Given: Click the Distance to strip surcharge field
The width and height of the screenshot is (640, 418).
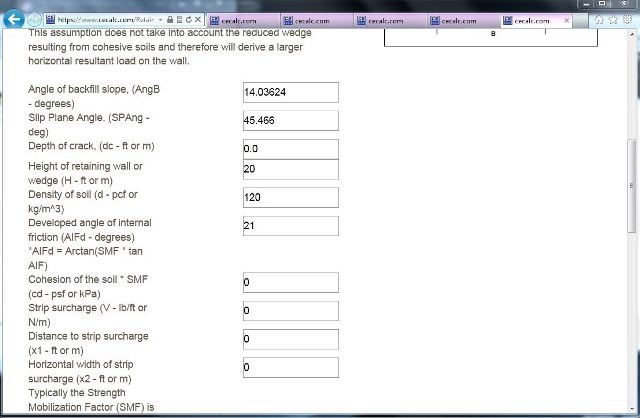Looking at the screenshot, I should pyautogui.click(x=291, y=339).
